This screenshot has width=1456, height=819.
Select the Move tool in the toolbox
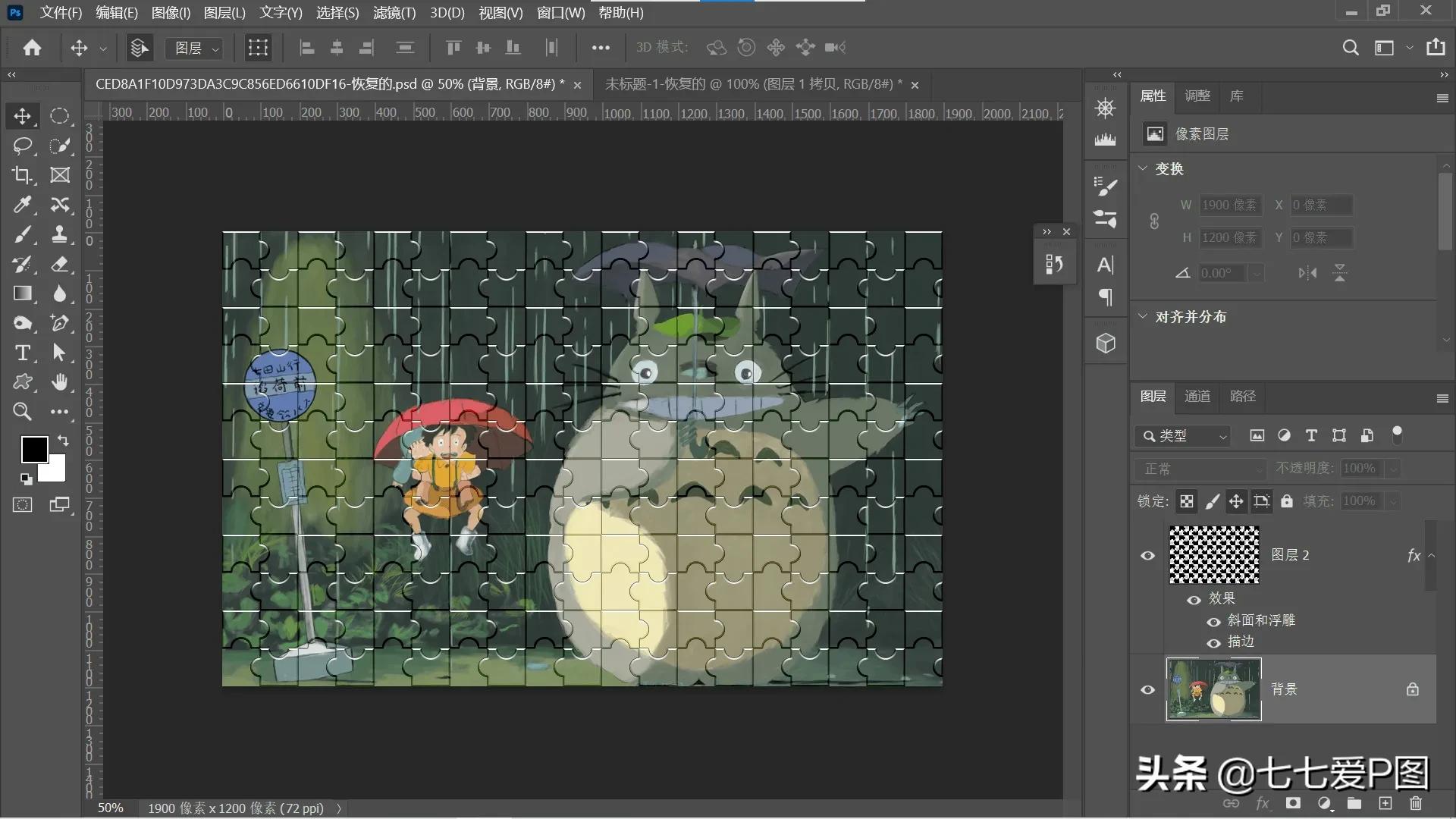[x=22, y=116]
